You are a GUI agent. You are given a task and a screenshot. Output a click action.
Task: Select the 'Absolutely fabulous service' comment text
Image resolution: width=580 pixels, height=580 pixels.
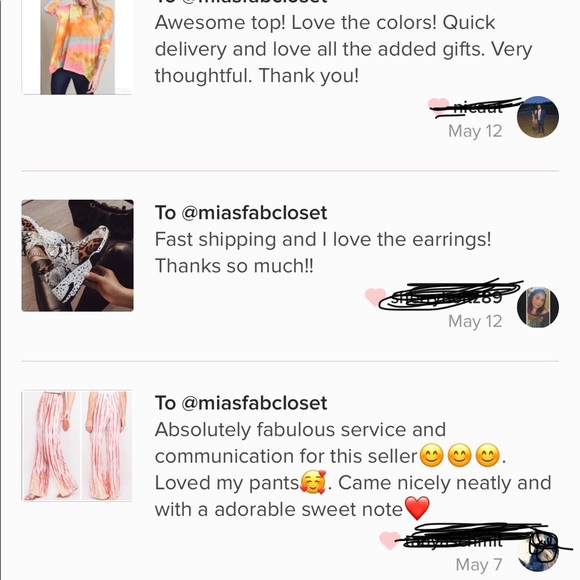(x=353, y=470)
